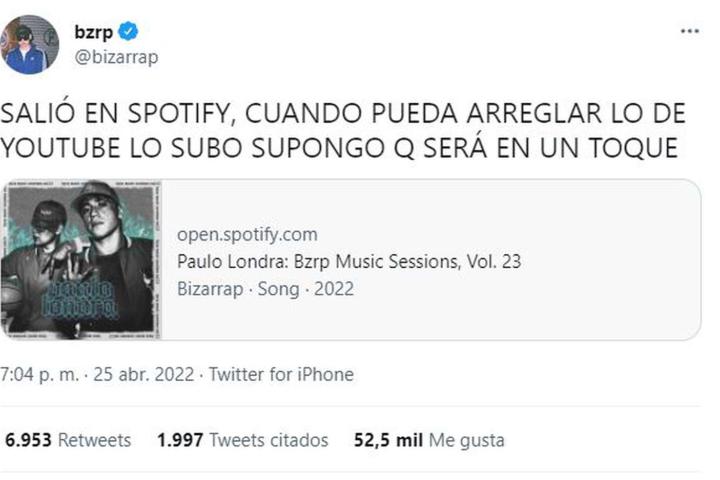The width and height of the screenshot is (720, 480).
Task: Click the Twitter for iPhone source link
Action: pyautogui.click(x=281, y=374)
